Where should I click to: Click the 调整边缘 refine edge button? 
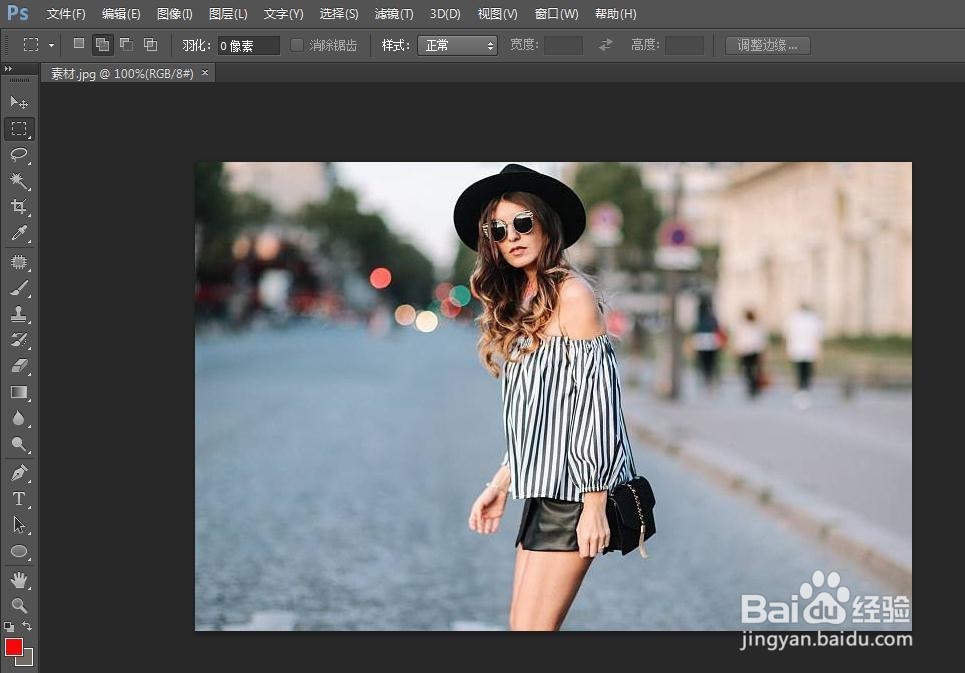(x=767, y=45)
